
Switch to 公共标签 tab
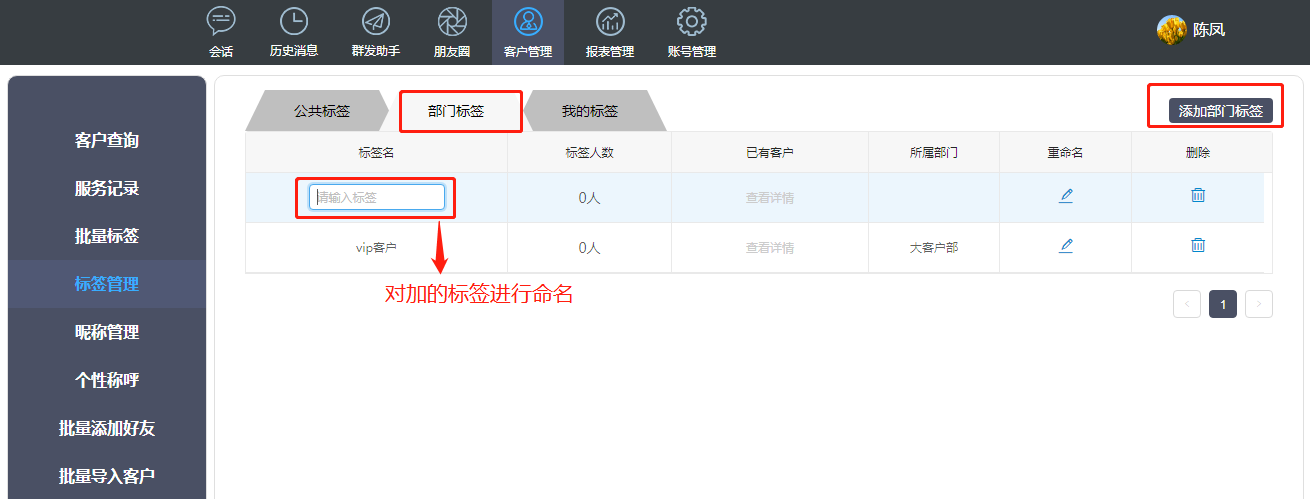click(322, 111)
